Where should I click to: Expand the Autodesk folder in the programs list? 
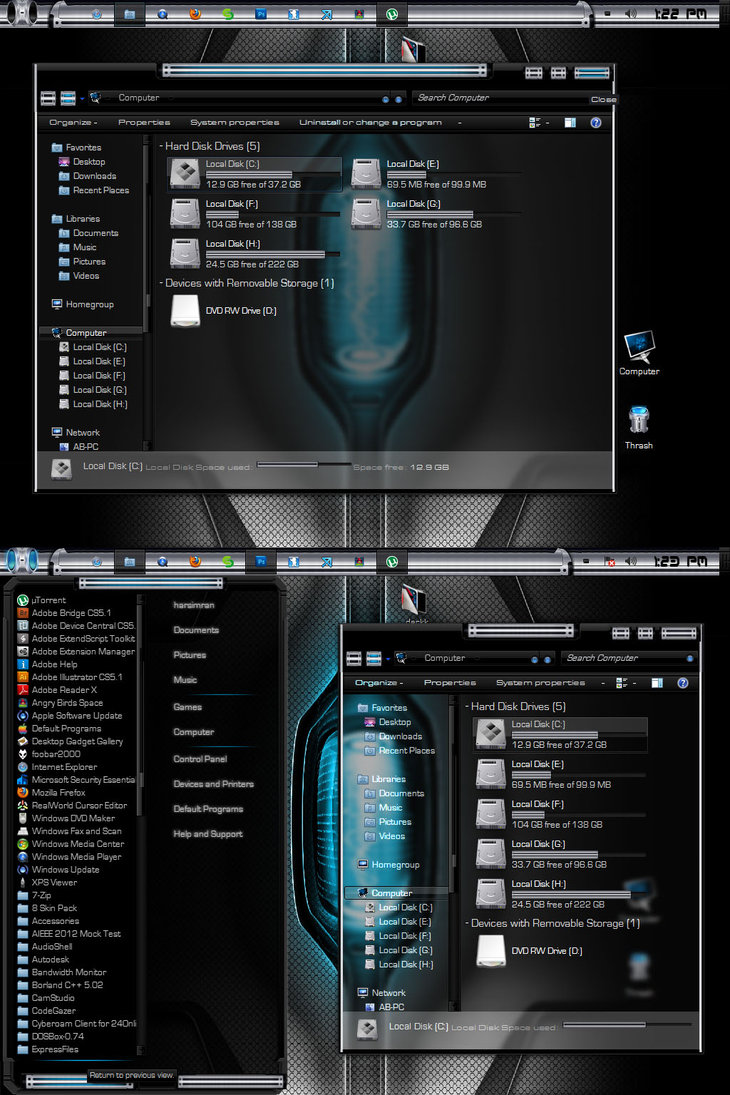[x=50, y=959]
